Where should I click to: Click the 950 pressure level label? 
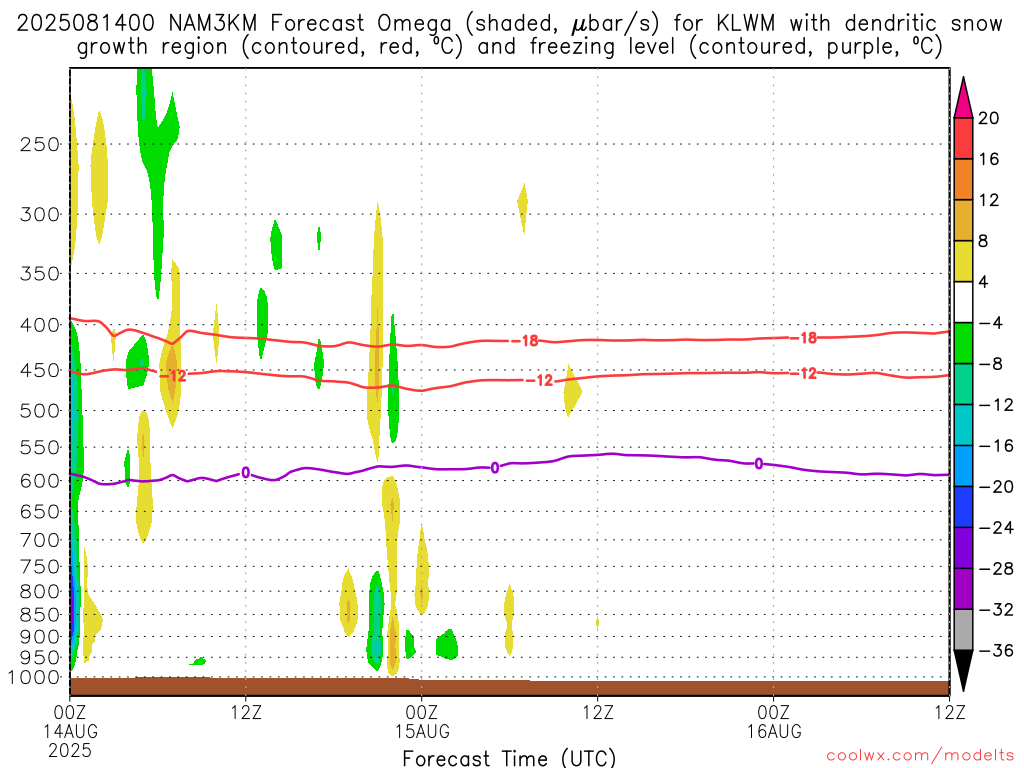click(40, 658)
